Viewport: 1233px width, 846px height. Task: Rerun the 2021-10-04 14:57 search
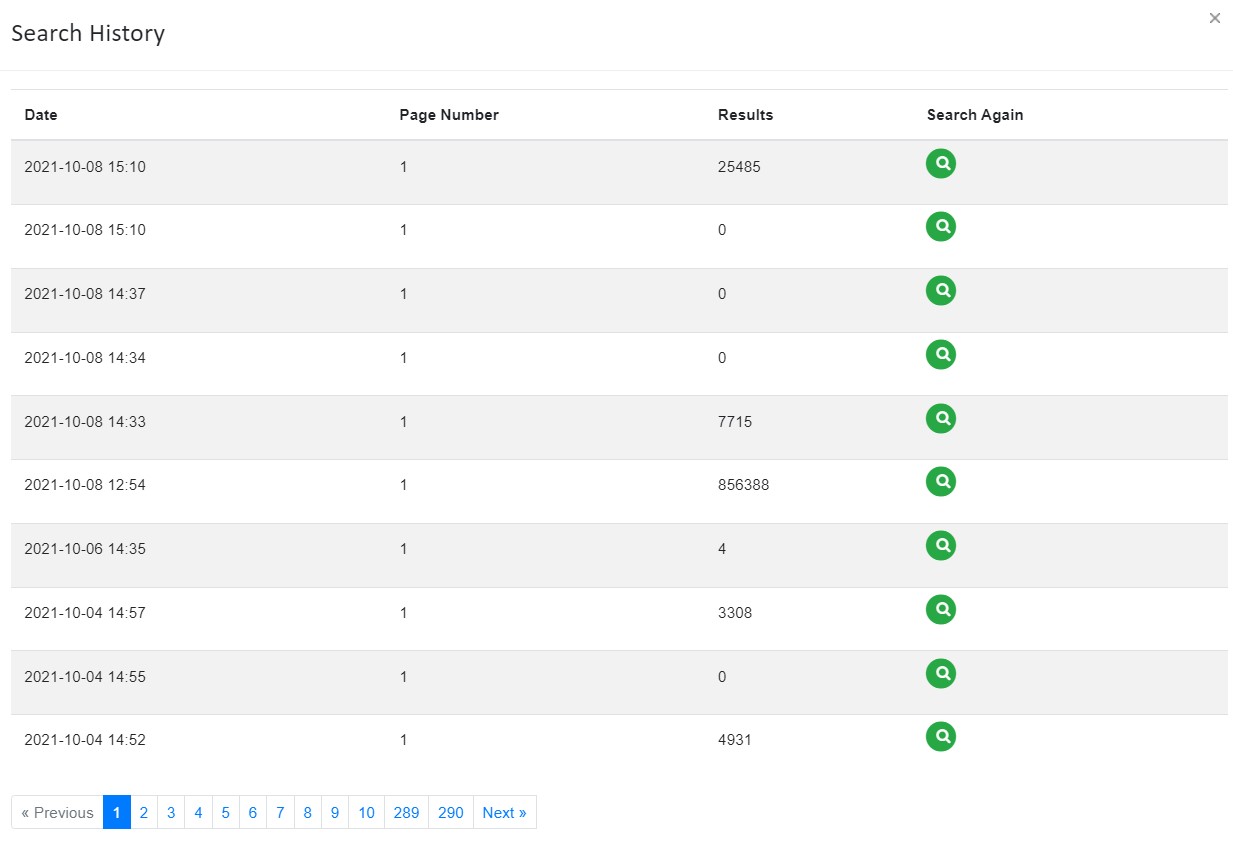point(941,609)
